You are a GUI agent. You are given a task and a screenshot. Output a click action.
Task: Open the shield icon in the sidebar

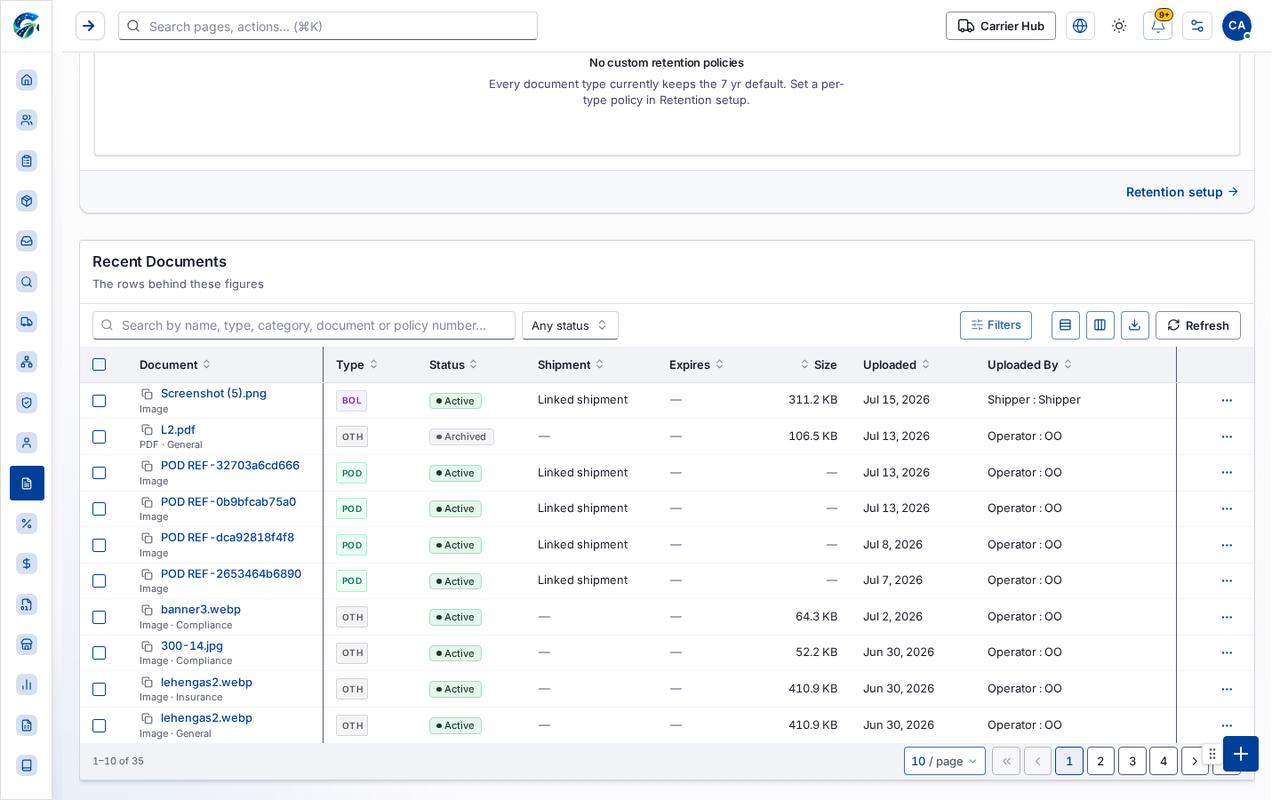tap(27, 402)
